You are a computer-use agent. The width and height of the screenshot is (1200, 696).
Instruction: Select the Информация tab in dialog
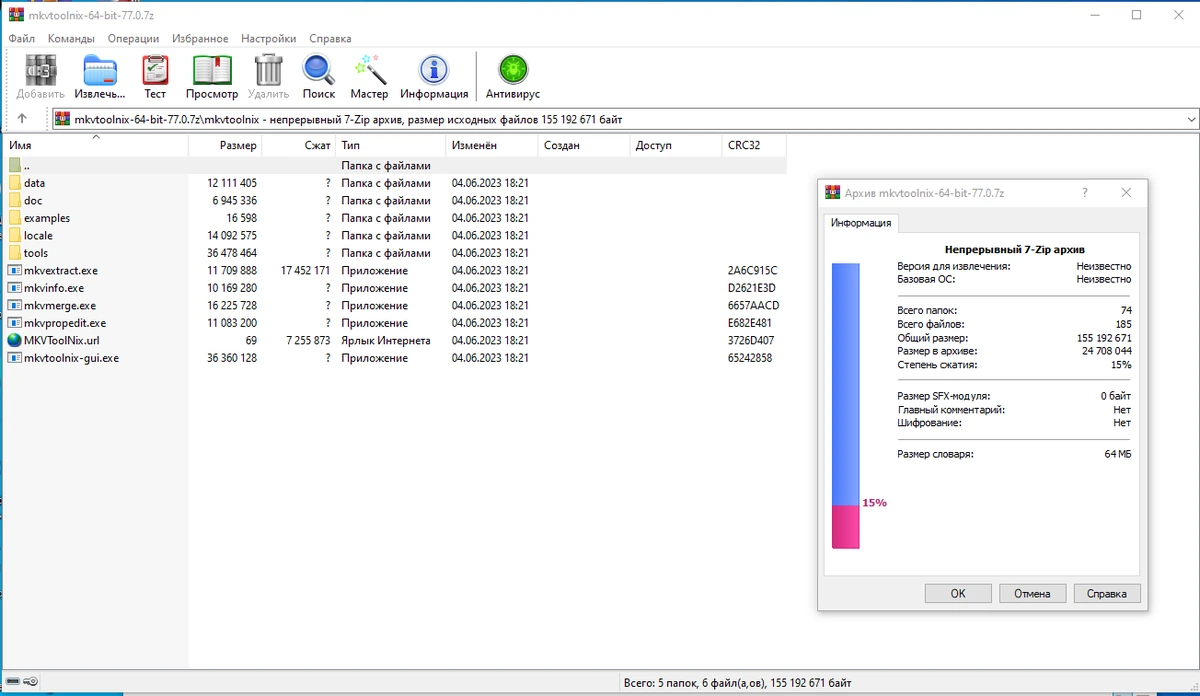tap(862, 223)
